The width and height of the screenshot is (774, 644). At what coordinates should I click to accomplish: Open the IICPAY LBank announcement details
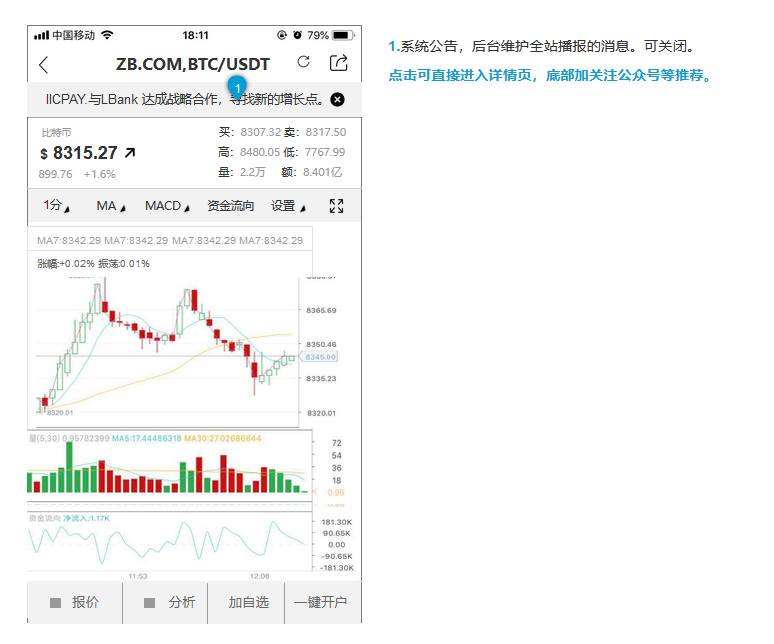coord(185,100)
